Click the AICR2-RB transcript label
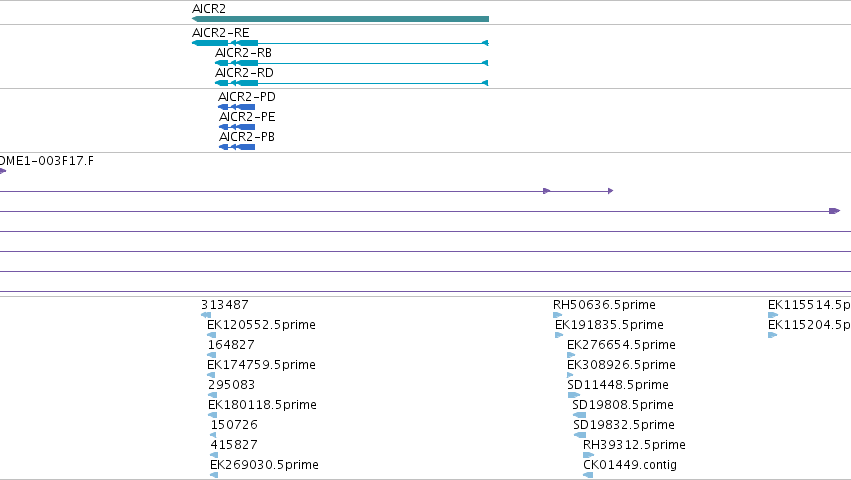Viewport: 851px width, 480px height. click(x=243, y=53)
